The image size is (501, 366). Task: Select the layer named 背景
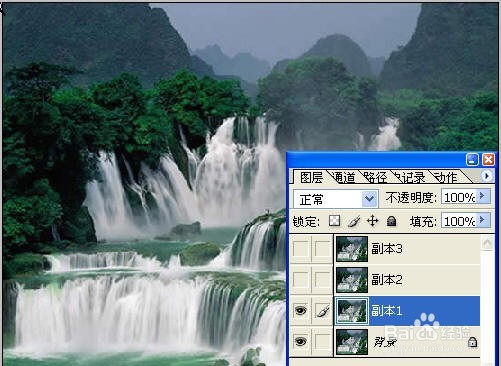point(385,342)
